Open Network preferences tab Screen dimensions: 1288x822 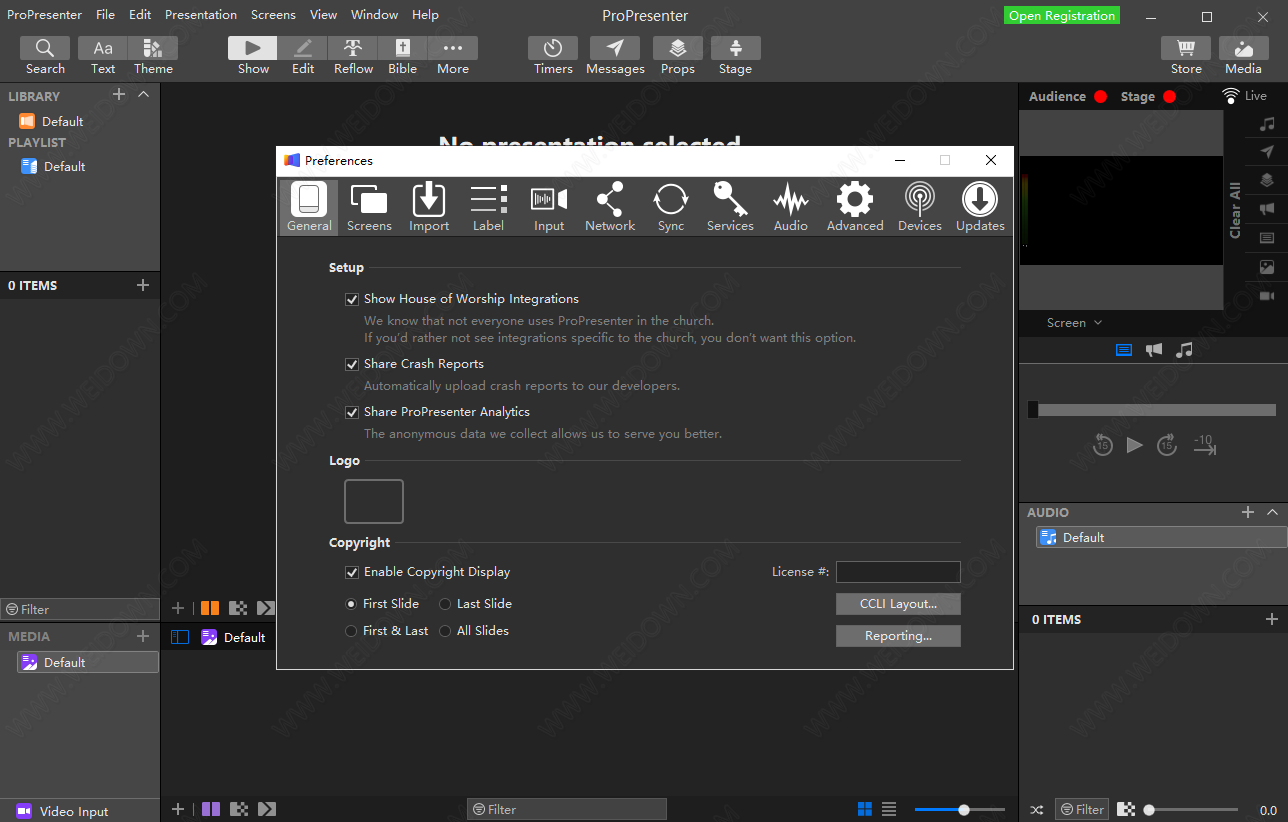pos(610,207)
